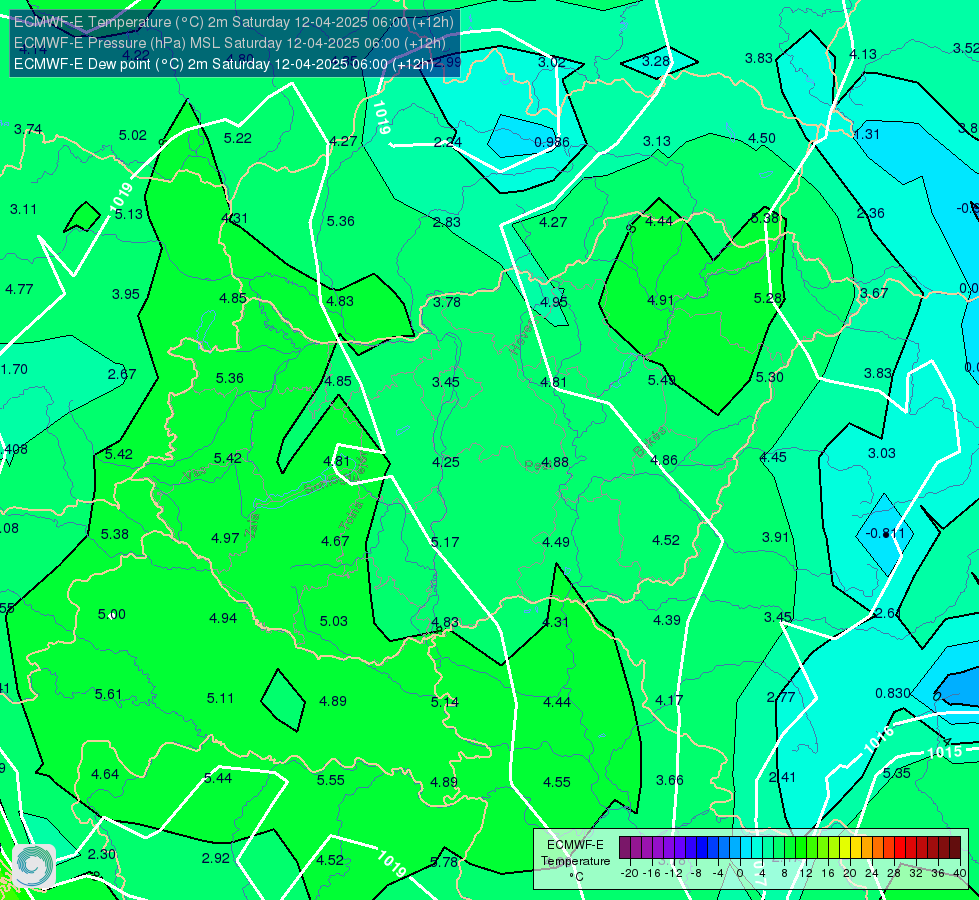Click the legend scale label -12

pos(672,873)
